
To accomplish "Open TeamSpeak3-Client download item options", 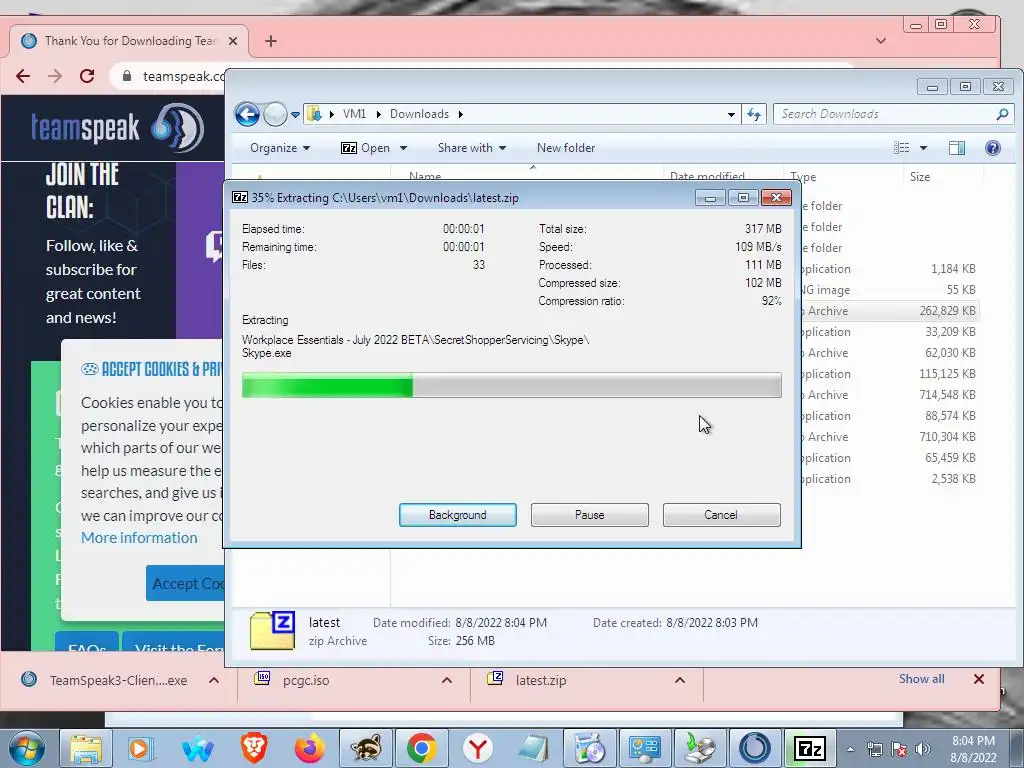I will [x=214, y=680].
